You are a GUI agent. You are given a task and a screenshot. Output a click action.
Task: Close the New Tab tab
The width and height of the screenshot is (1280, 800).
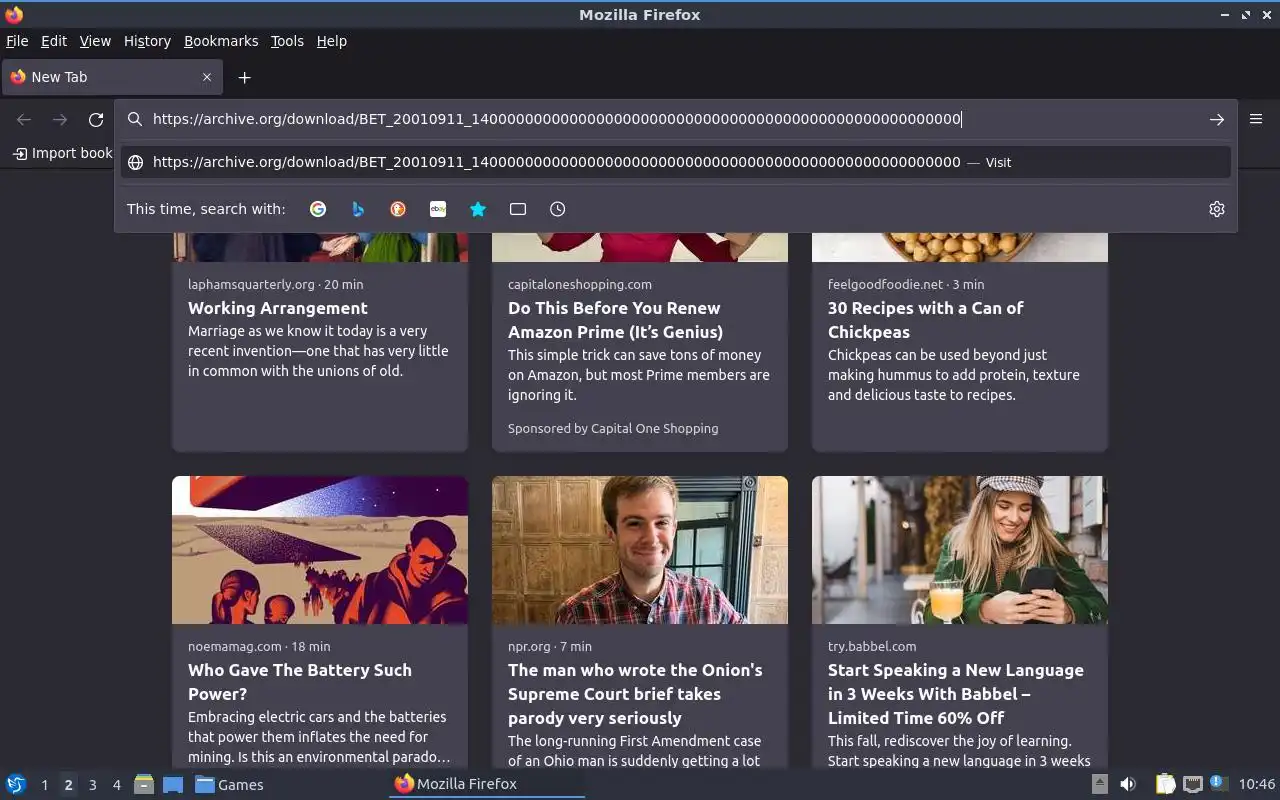point(207,77)
